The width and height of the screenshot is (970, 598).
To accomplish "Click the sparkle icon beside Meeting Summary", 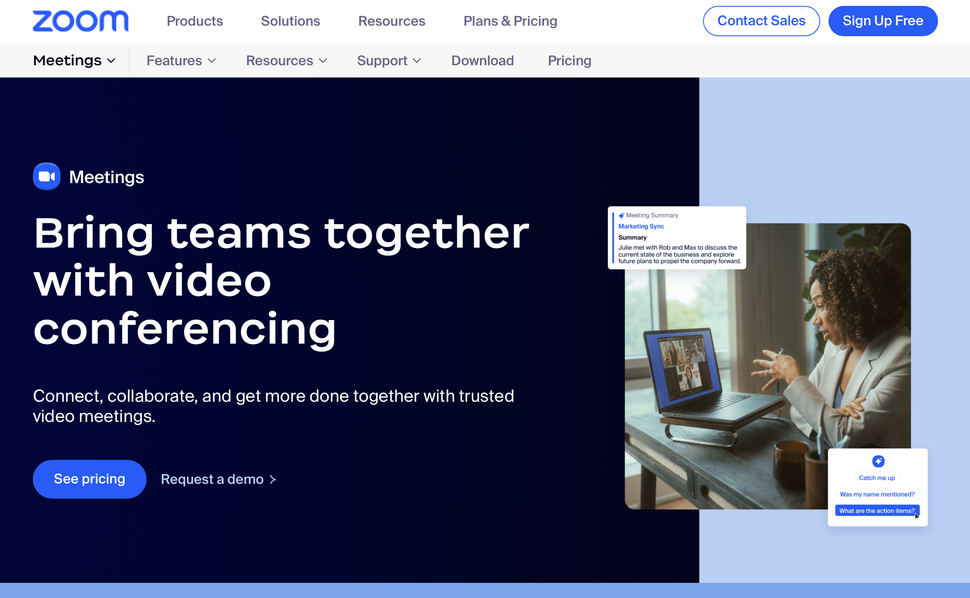I will click(x=623, y=213).
